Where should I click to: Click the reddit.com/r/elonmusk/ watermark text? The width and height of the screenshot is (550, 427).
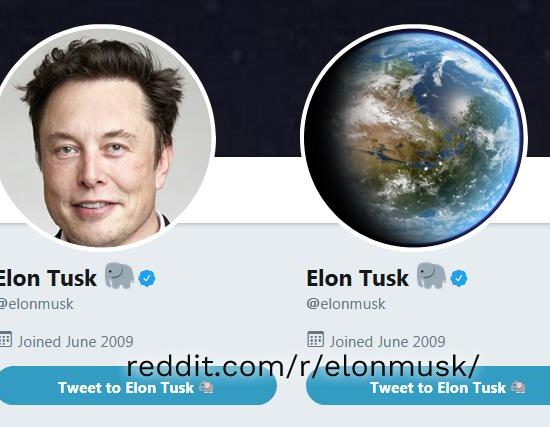pos(302,366)
